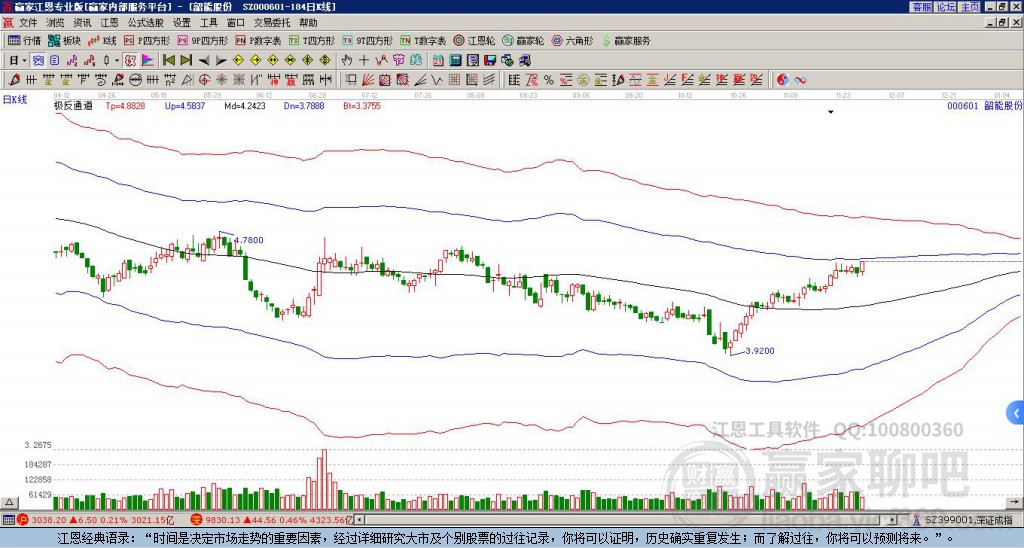The width and height of the screenshot is (1024, 548).
Task: Toggle the 权 adjusted-price button
Action: point(130,61)
